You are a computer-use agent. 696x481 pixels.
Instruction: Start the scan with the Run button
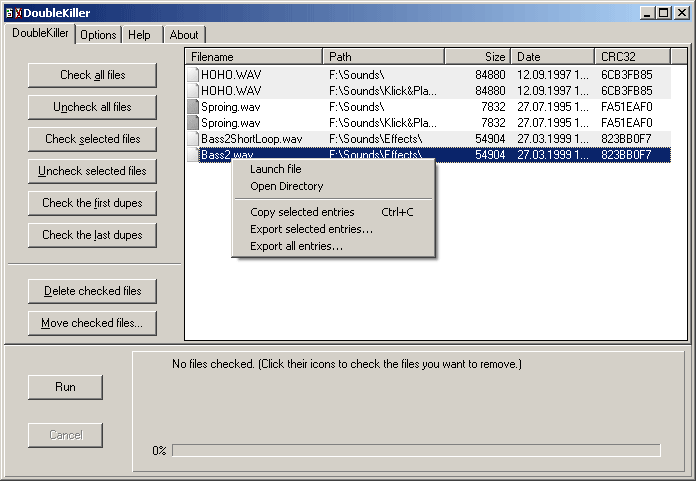65,387
